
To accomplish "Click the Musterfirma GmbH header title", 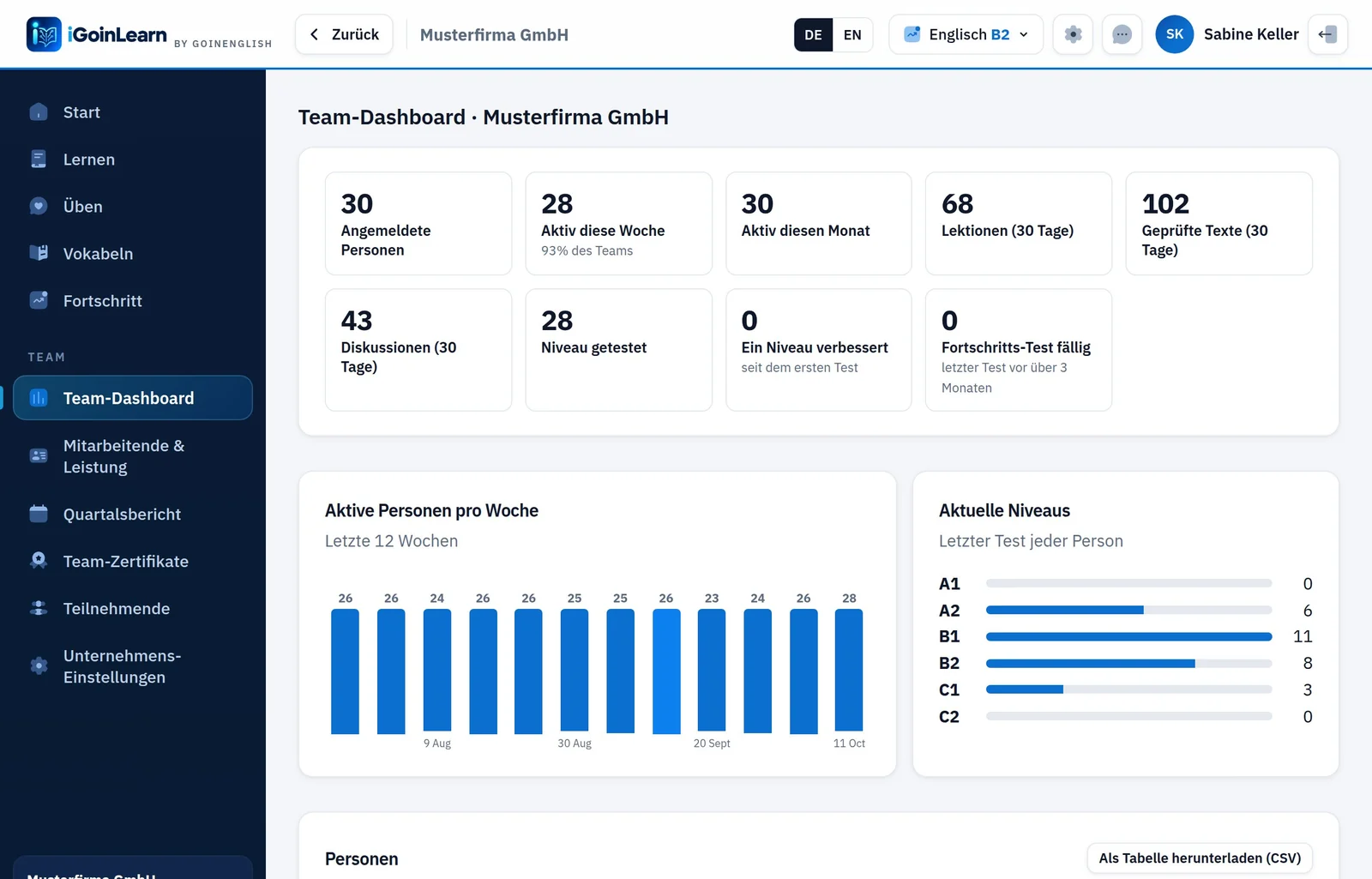I will (x=494, y=34).
